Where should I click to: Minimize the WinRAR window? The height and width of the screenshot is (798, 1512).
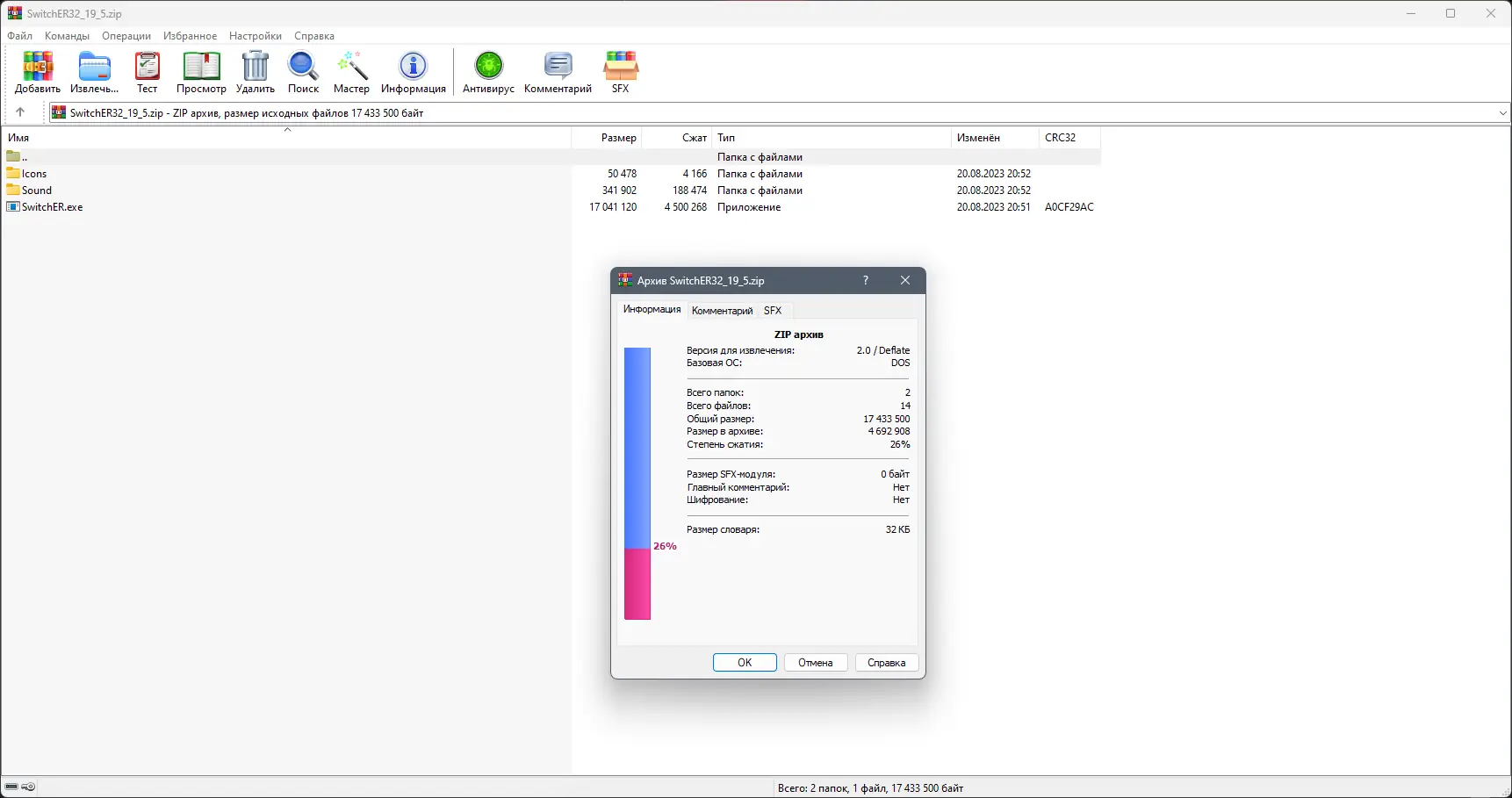click(1411, 13)
